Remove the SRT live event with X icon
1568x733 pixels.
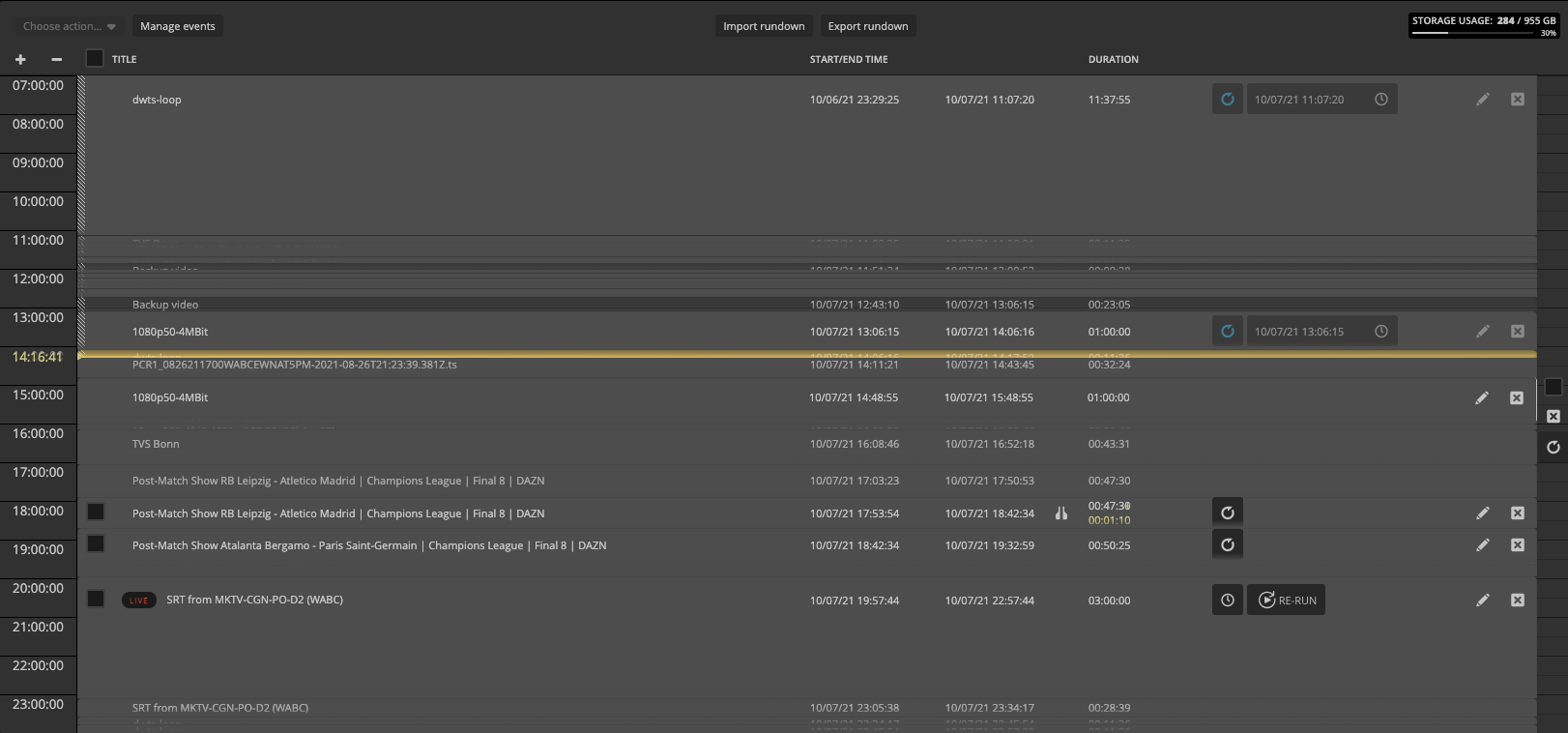pos(1517,600)
